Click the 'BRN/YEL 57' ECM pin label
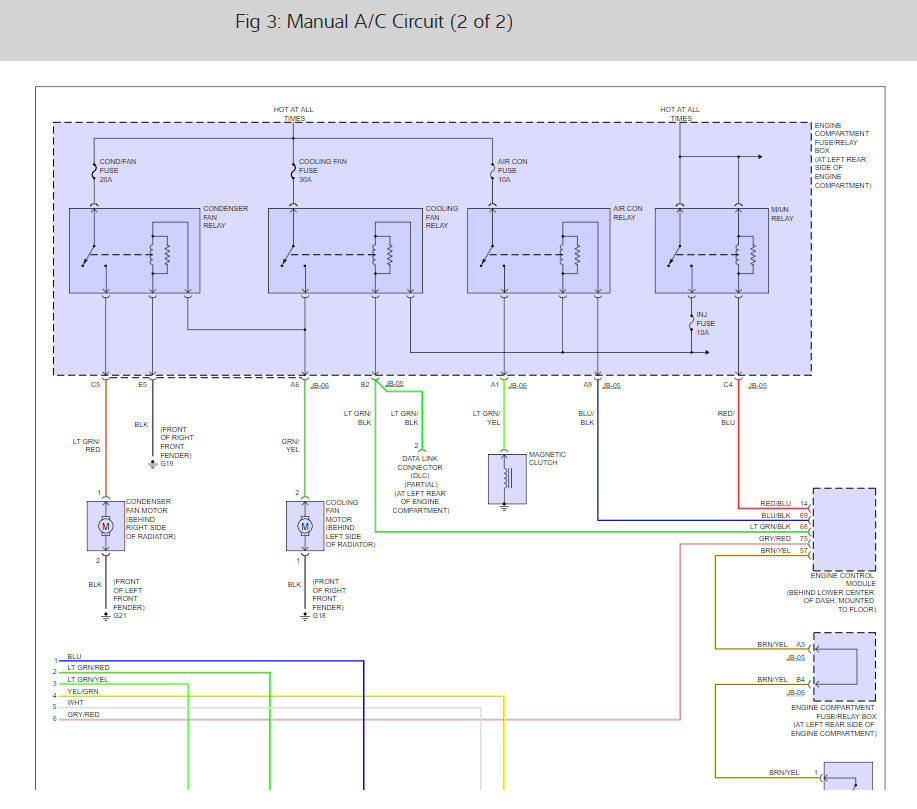 pyautogui.click(x=784, y=551)
